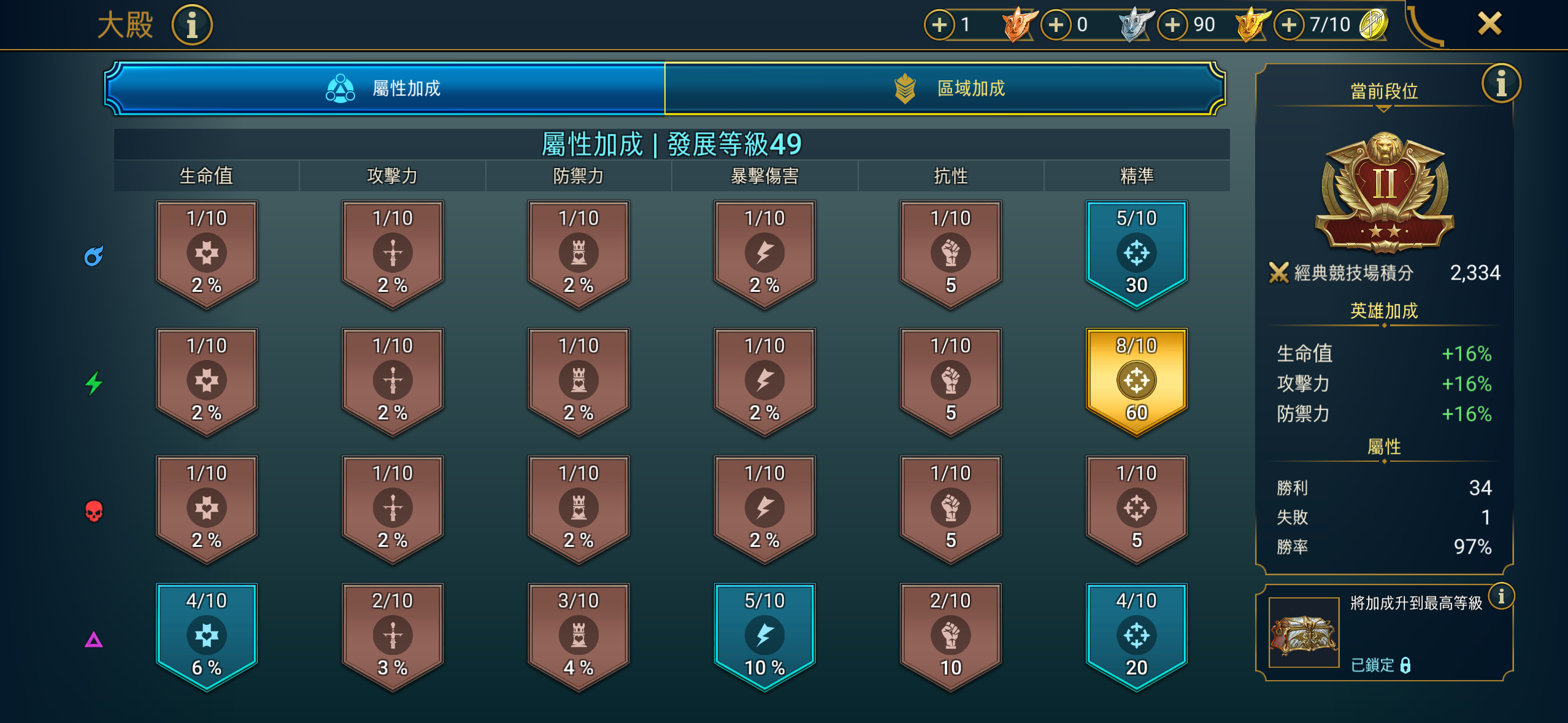1568x723 pixels.
Task: Add bronze medals with the plus button
Action: [939, 25]
